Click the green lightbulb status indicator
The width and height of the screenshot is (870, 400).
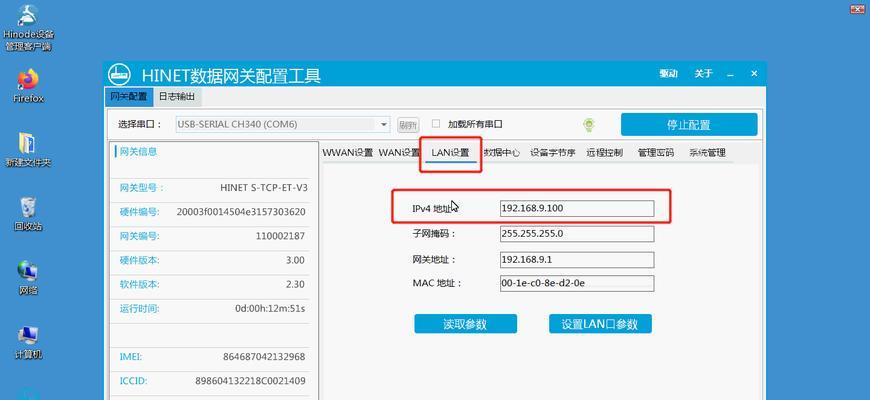(589, 125)
